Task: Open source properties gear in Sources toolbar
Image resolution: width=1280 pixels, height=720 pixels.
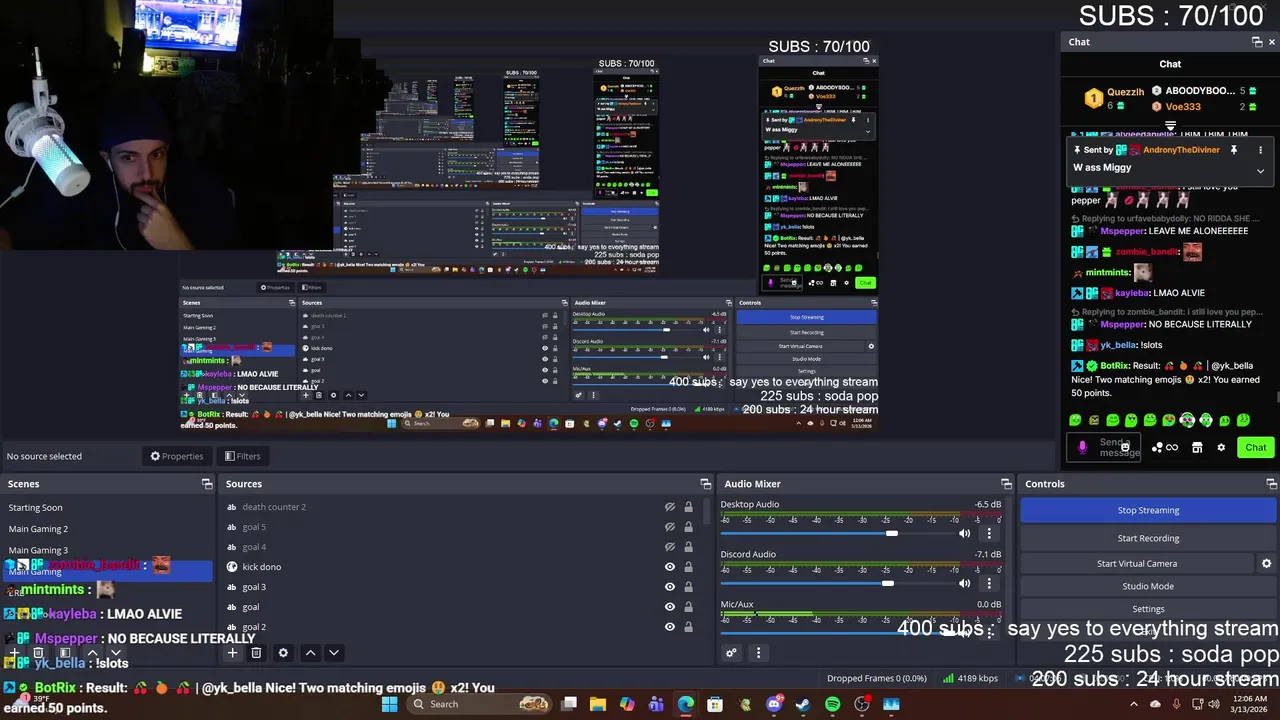Action: pos(283,653)
